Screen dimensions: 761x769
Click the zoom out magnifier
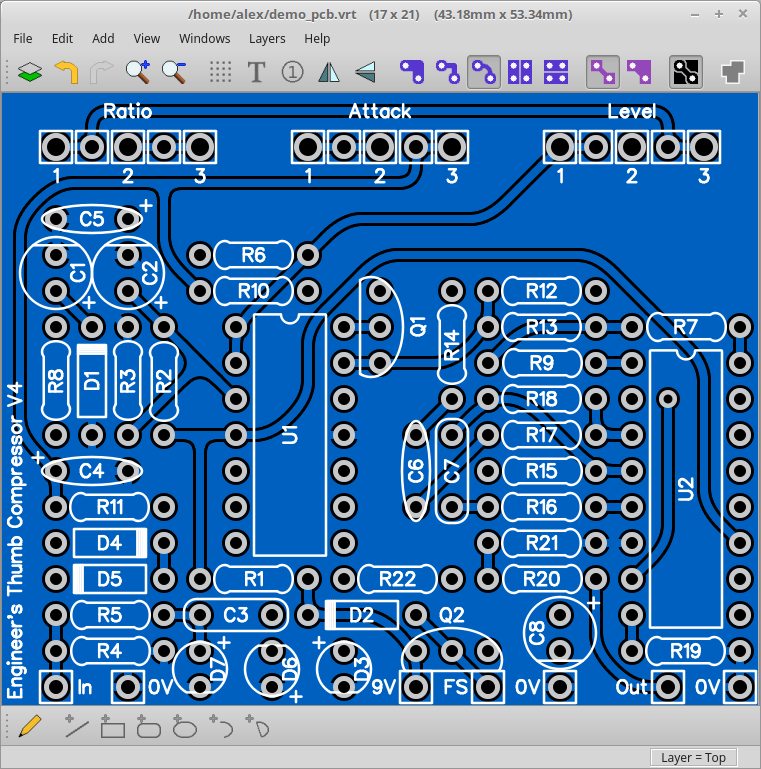(x=175, y=72)
